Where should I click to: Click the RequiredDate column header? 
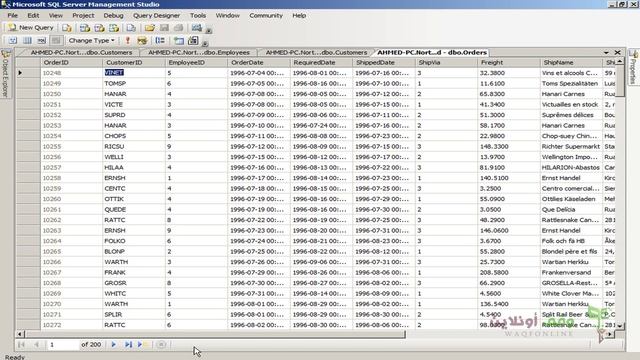click(322, 62)
